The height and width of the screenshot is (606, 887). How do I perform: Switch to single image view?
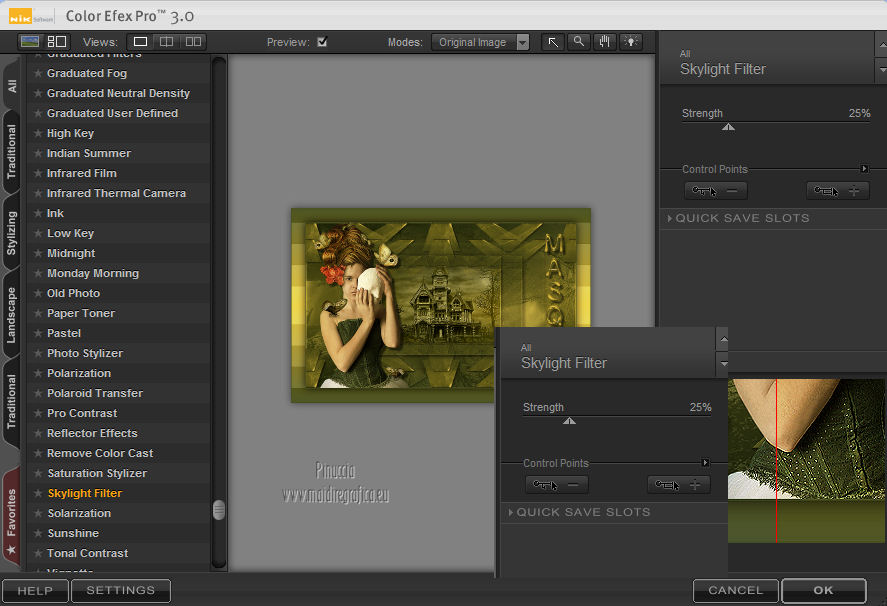[141, 42]
